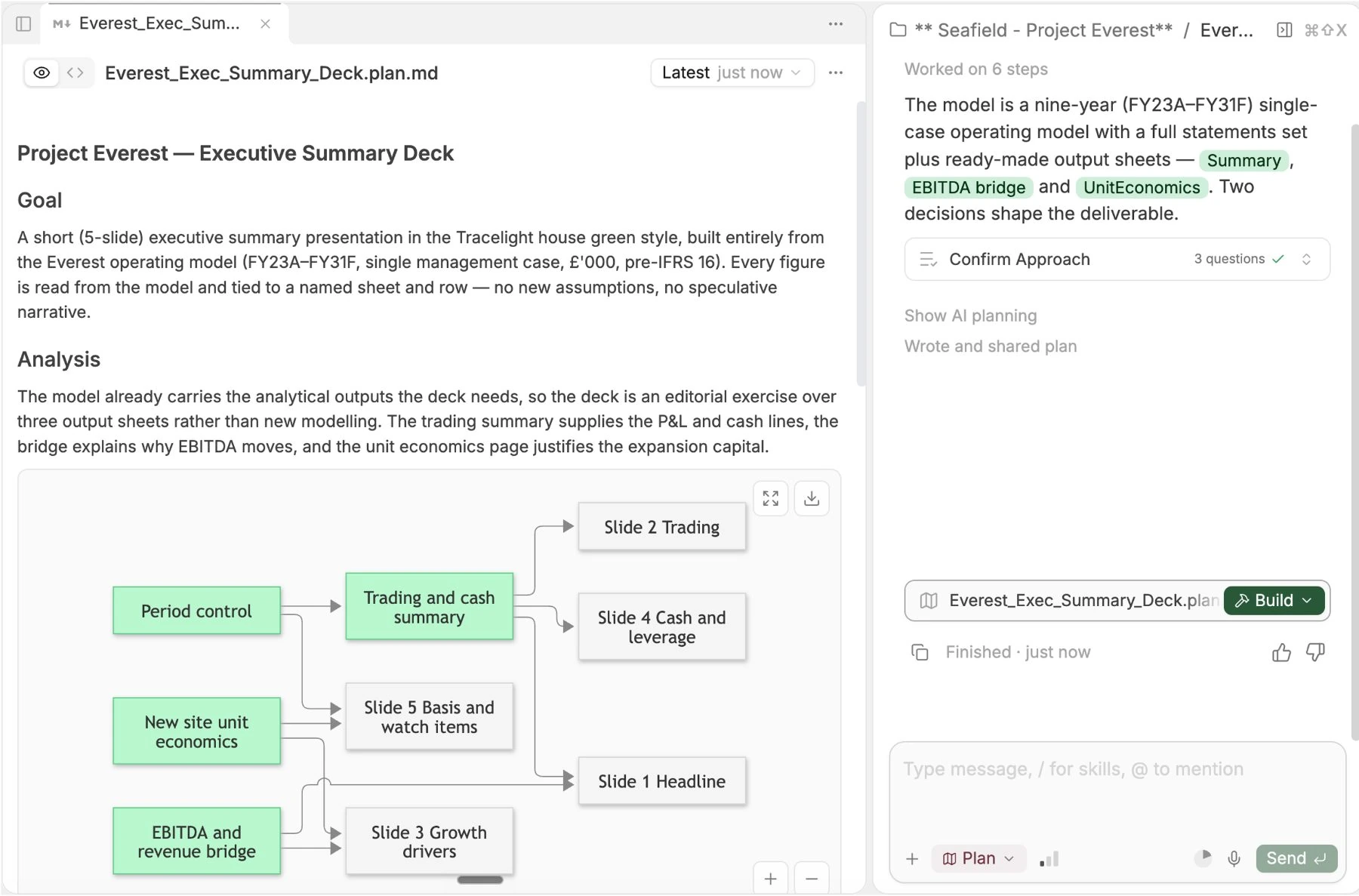Click the Slide 2 Trading diagram node
This screenshot has height=896, width=1359.
coord(662,527)
